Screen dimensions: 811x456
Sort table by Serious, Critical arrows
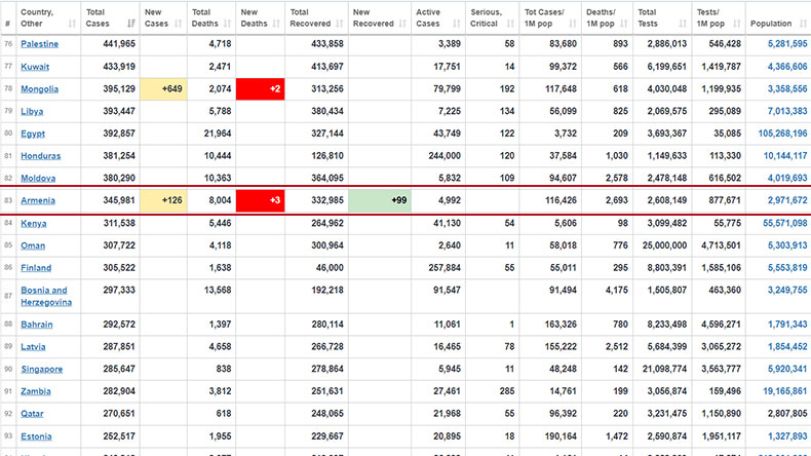click(510, 24)
